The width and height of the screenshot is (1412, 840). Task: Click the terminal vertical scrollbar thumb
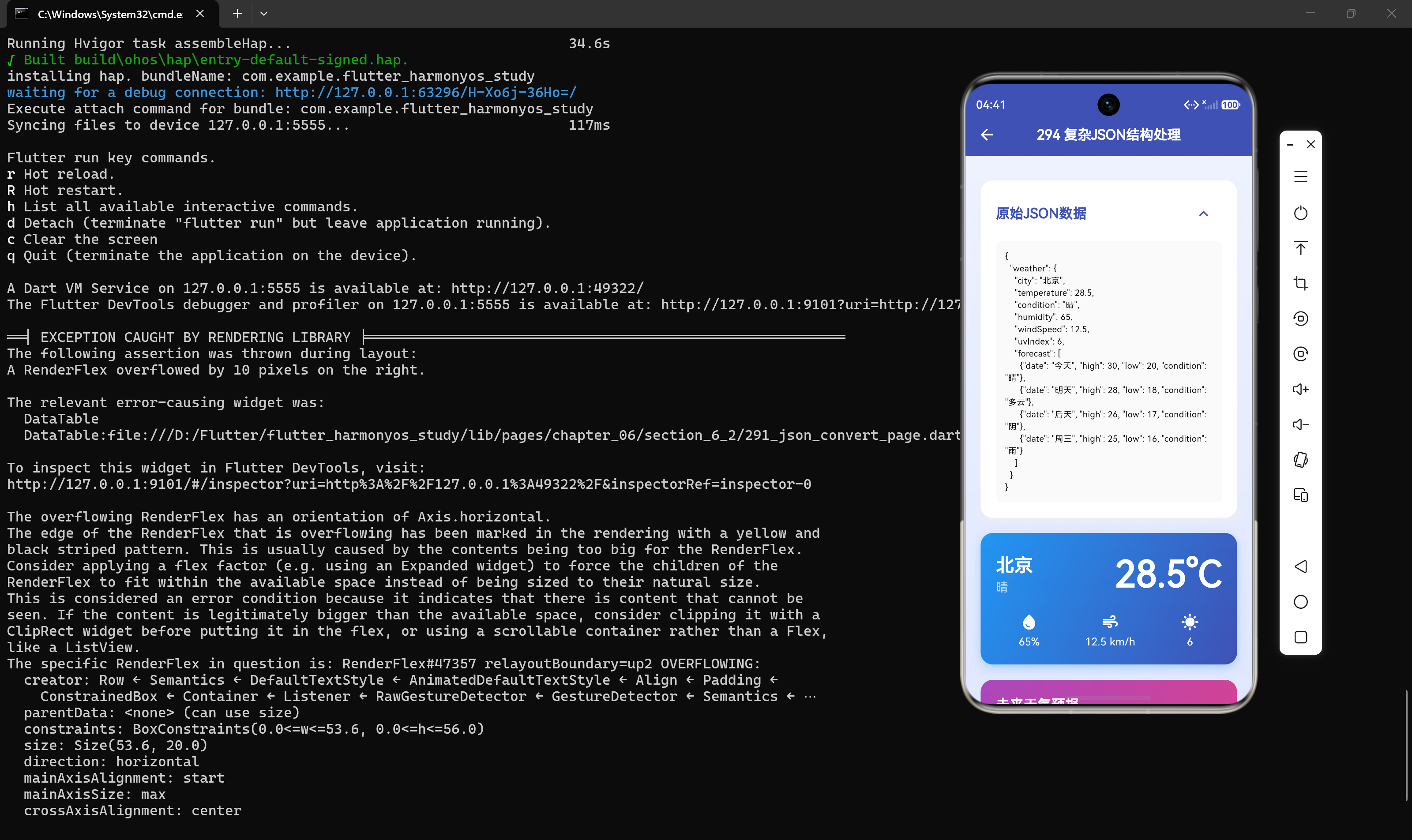point(1406,746)
